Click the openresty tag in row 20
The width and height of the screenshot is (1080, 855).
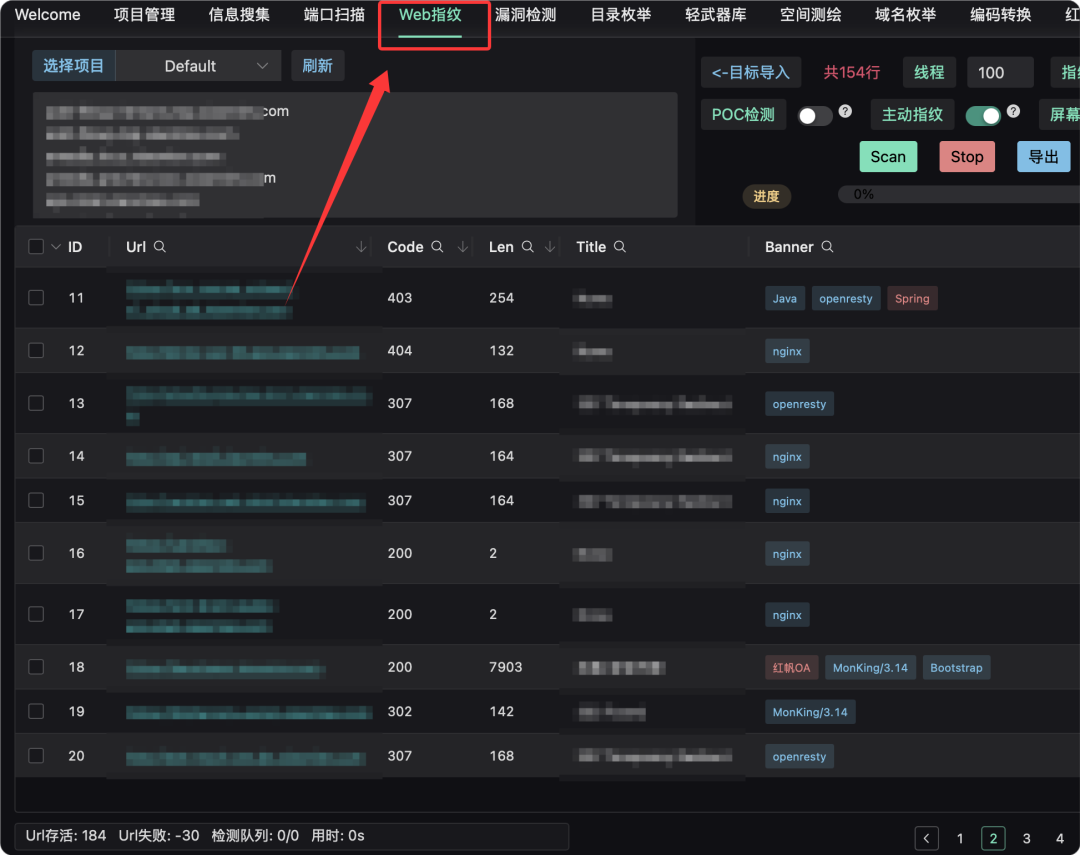tap(799, 756)
